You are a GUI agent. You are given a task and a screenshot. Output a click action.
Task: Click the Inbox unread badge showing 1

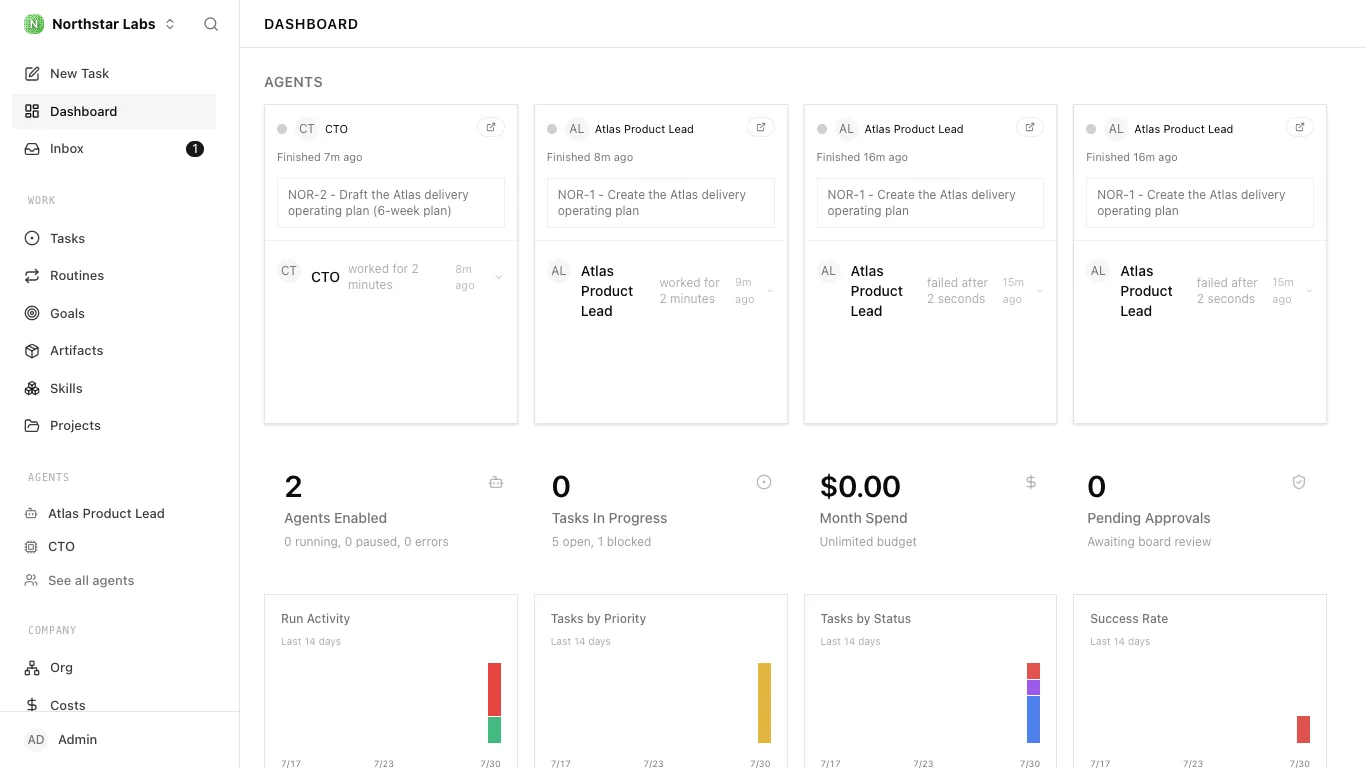point(195,149)
